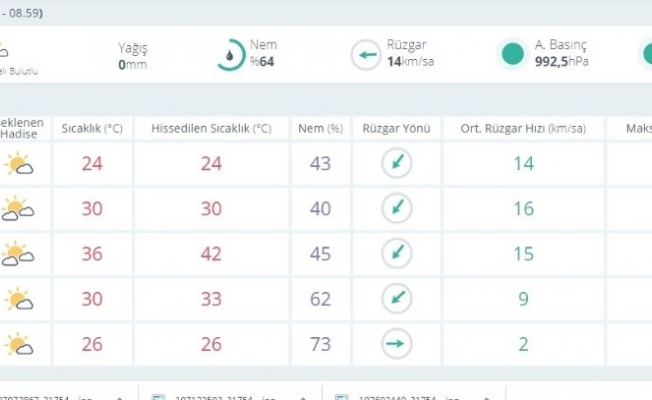Click the Ort. Rüzgar Hızı (km/sa) header
This screenshot has height=400, width=652.
point(523,128)
